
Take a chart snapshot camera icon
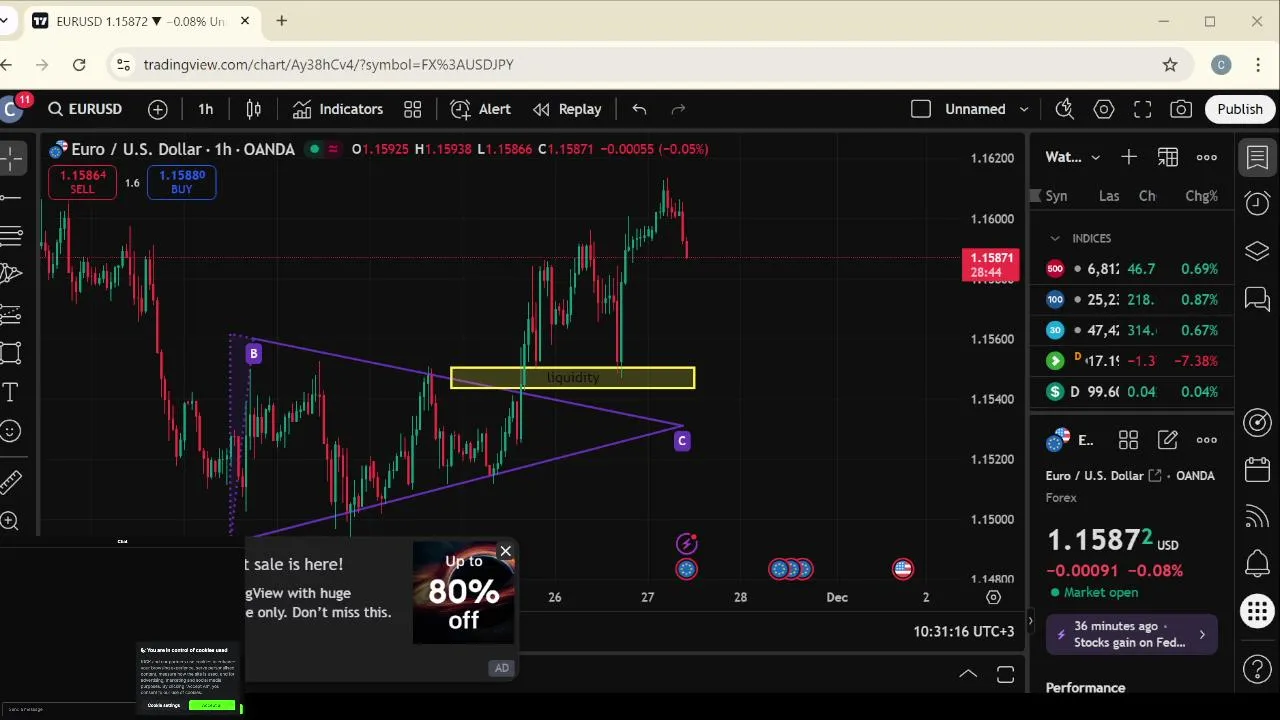[x=1181, y=109]
